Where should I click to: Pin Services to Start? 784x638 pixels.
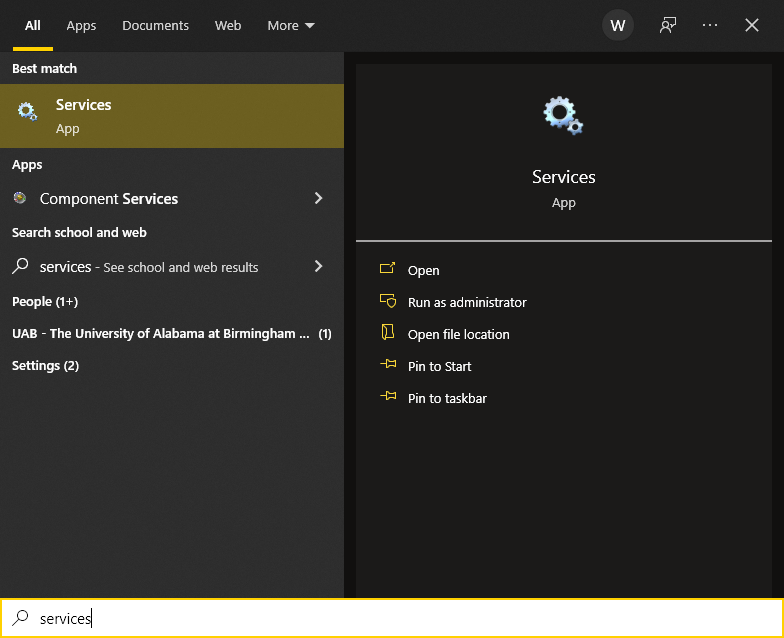(x=439, y=366)
